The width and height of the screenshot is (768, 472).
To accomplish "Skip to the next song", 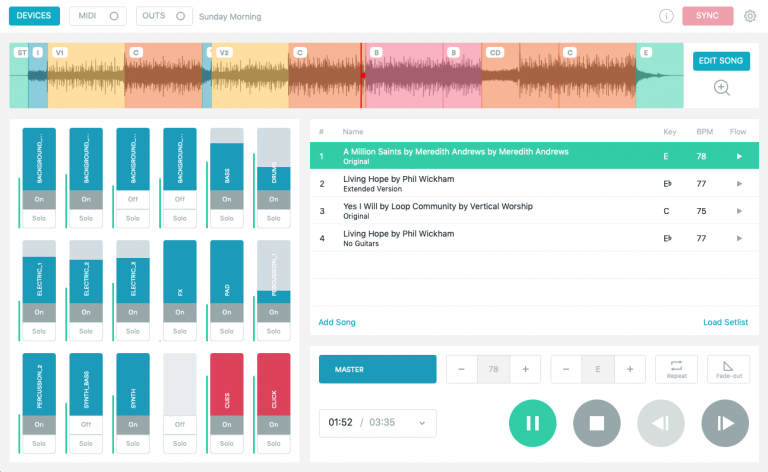I will [x=725, y=423].
